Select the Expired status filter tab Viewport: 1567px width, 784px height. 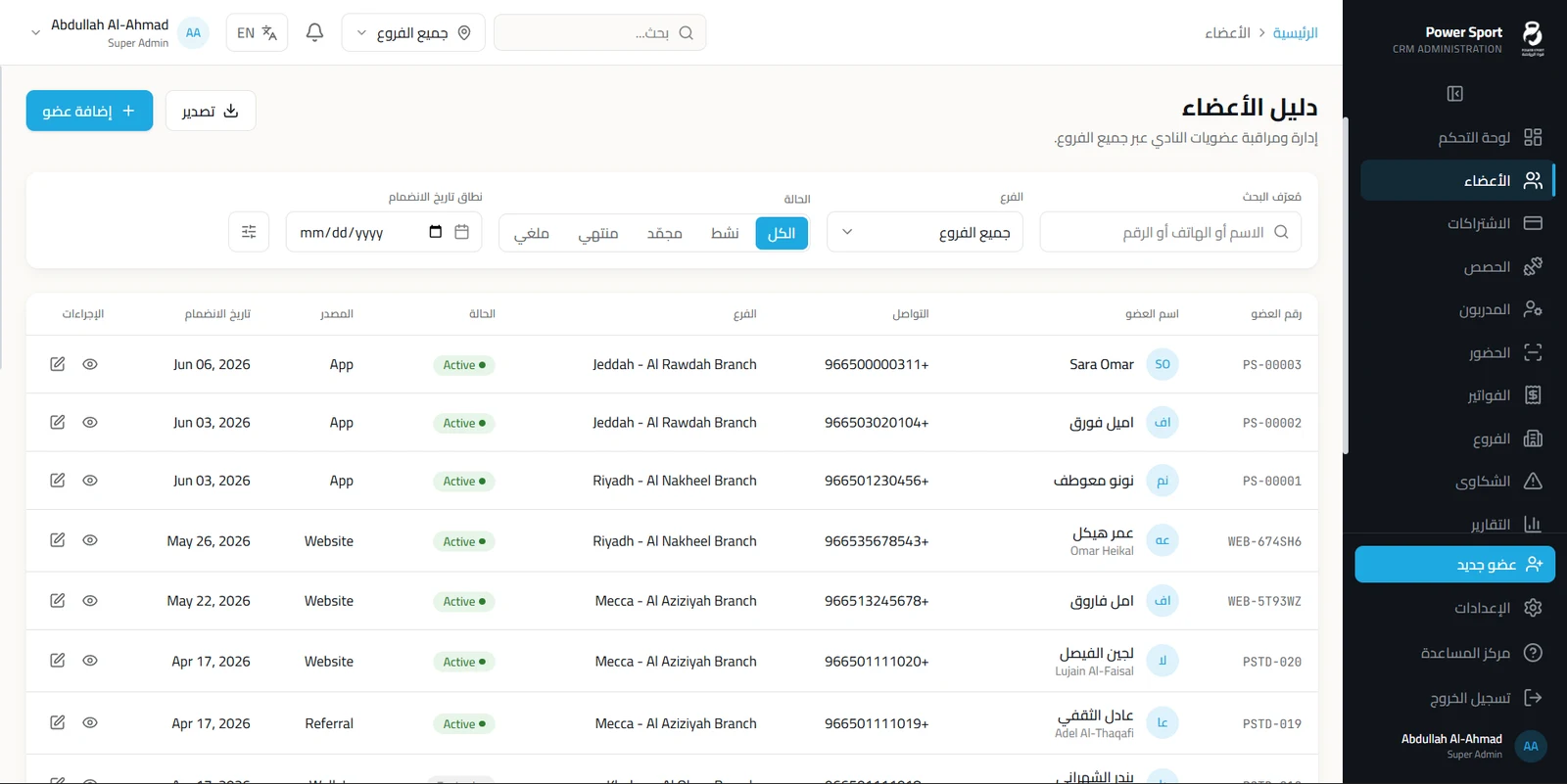(598, 233)
